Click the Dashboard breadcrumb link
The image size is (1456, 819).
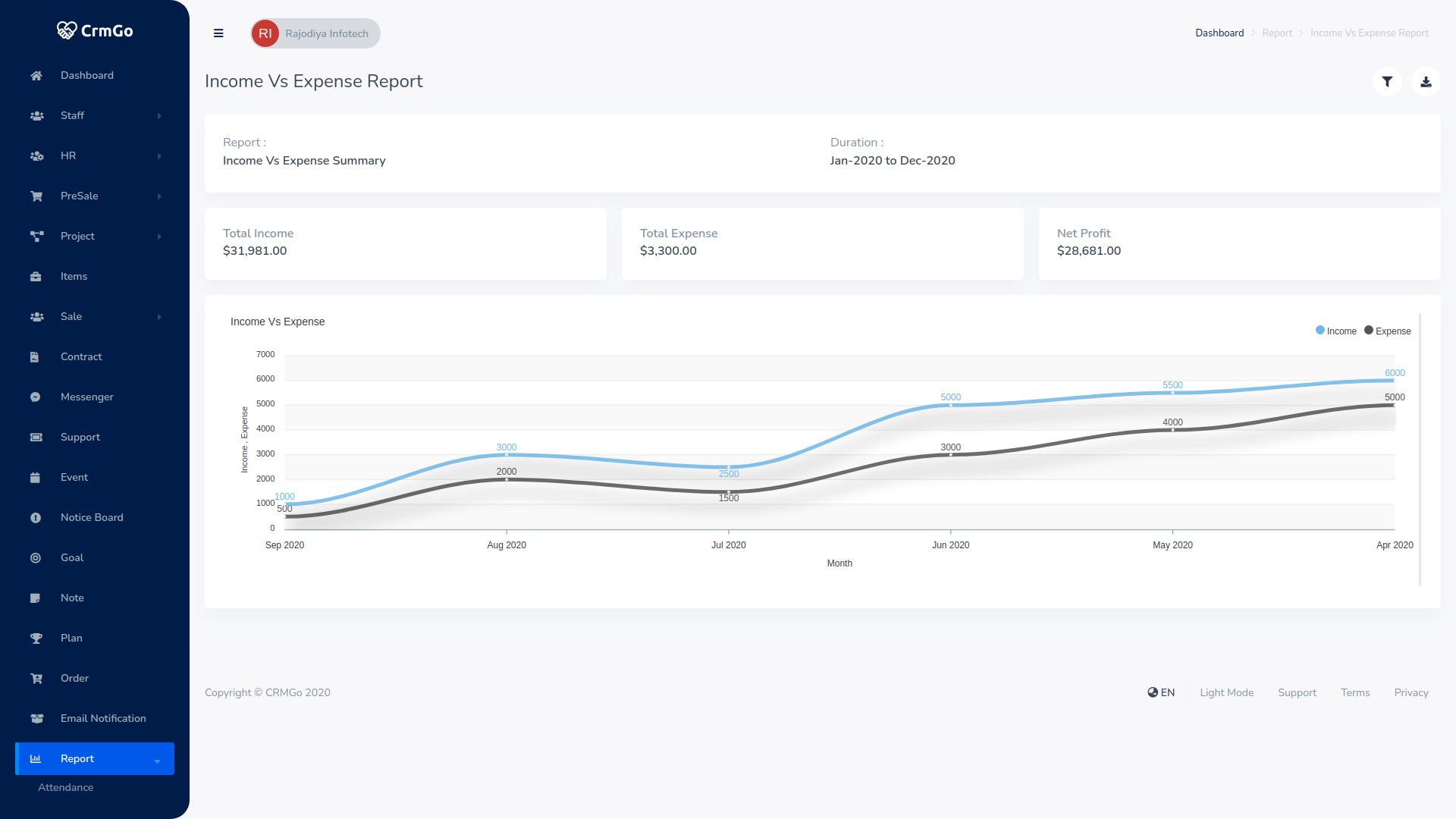tap(1219, 33)
